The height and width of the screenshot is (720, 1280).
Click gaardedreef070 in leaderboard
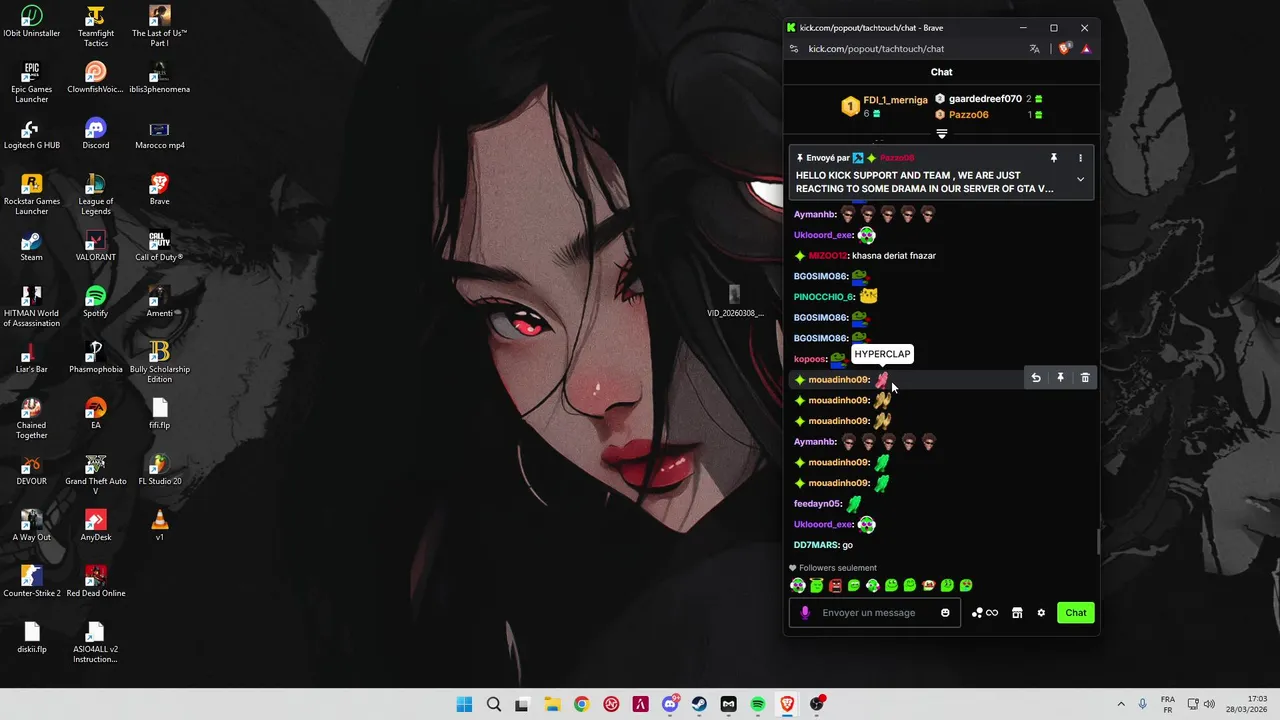coord(985,99)
